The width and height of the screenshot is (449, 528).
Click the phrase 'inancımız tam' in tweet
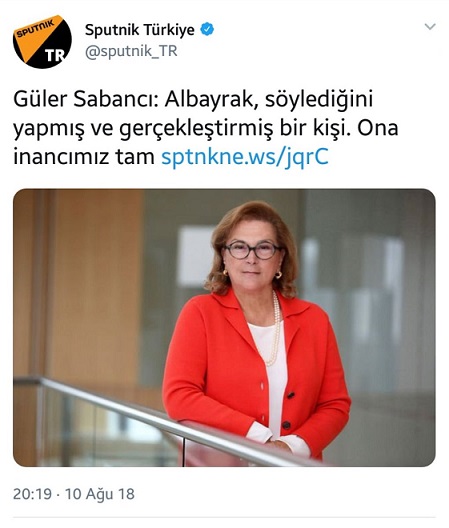[84, 157]
